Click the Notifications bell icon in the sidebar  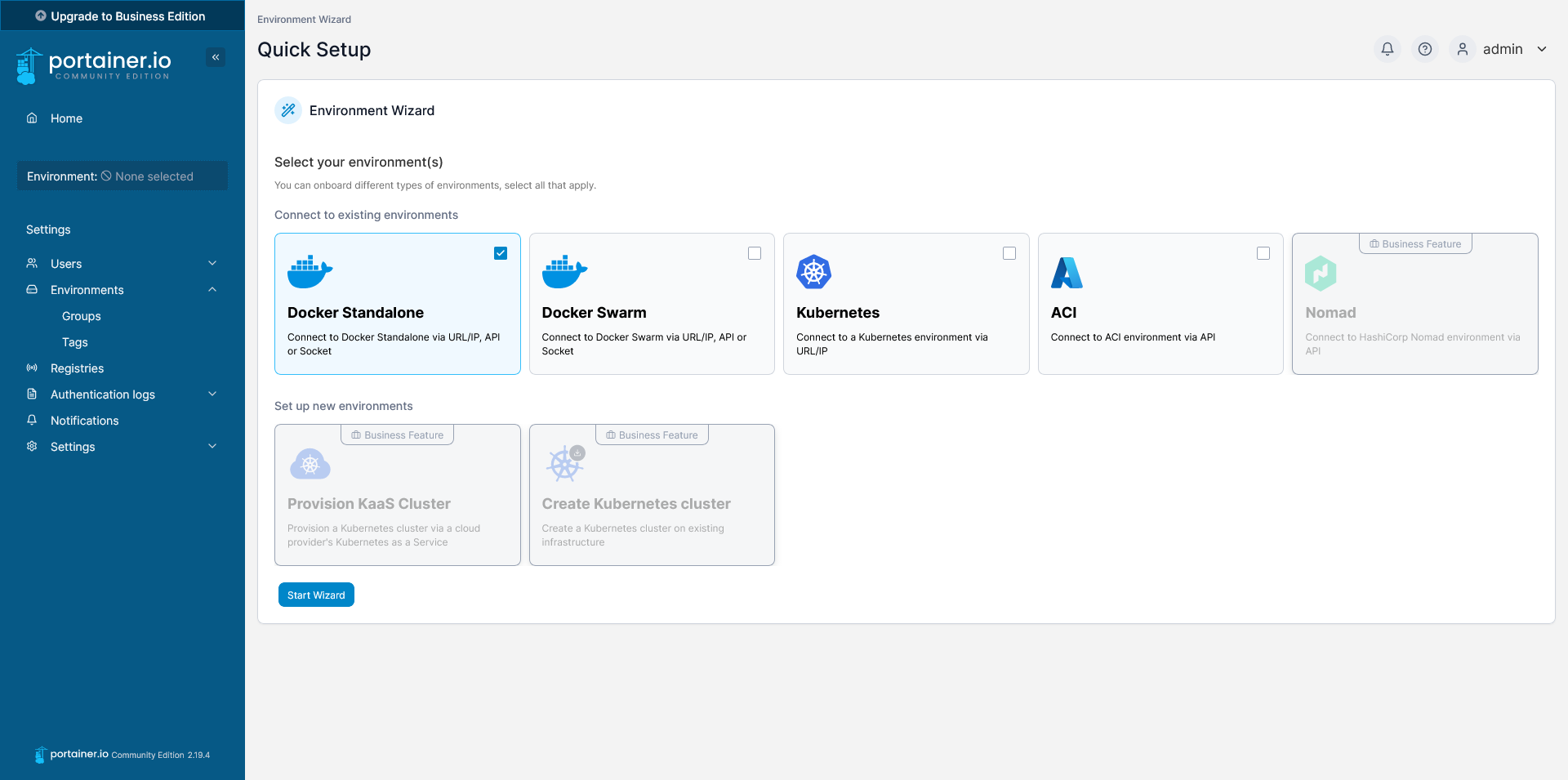[x=32, y=420]
